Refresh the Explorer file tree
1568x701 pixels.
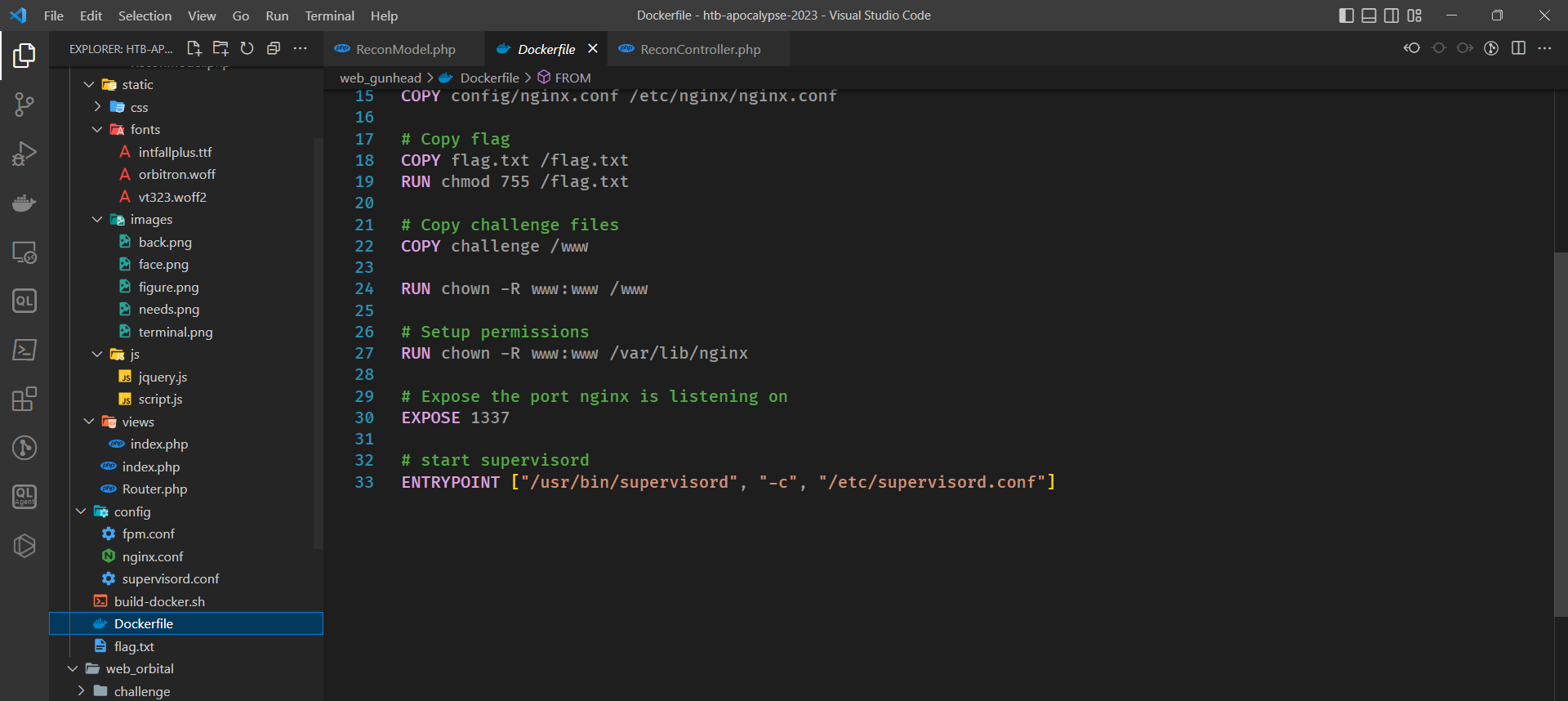click(x=247, y=48)
